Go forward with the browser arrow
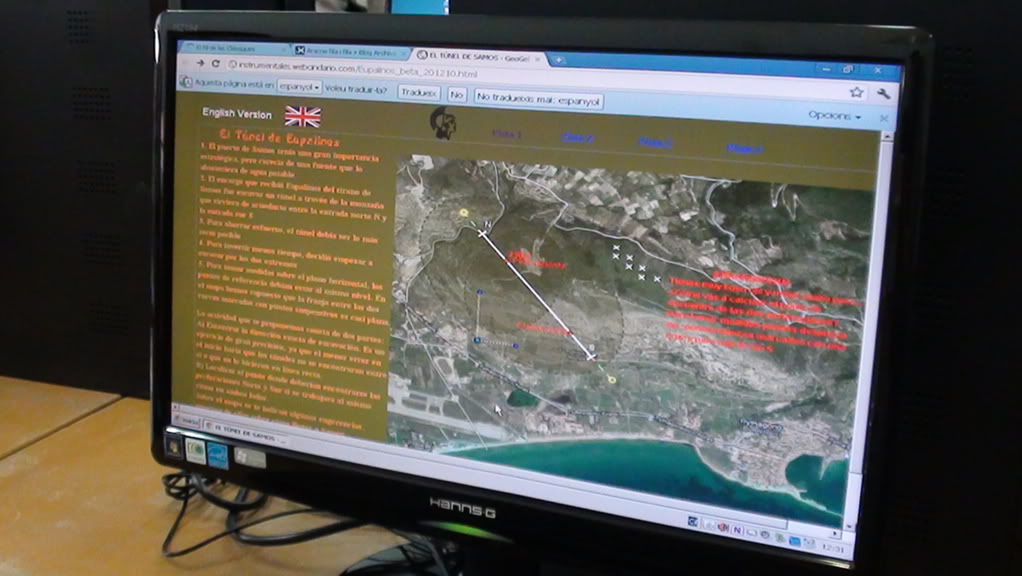The image size is (1022, 576). click(199, 63)
